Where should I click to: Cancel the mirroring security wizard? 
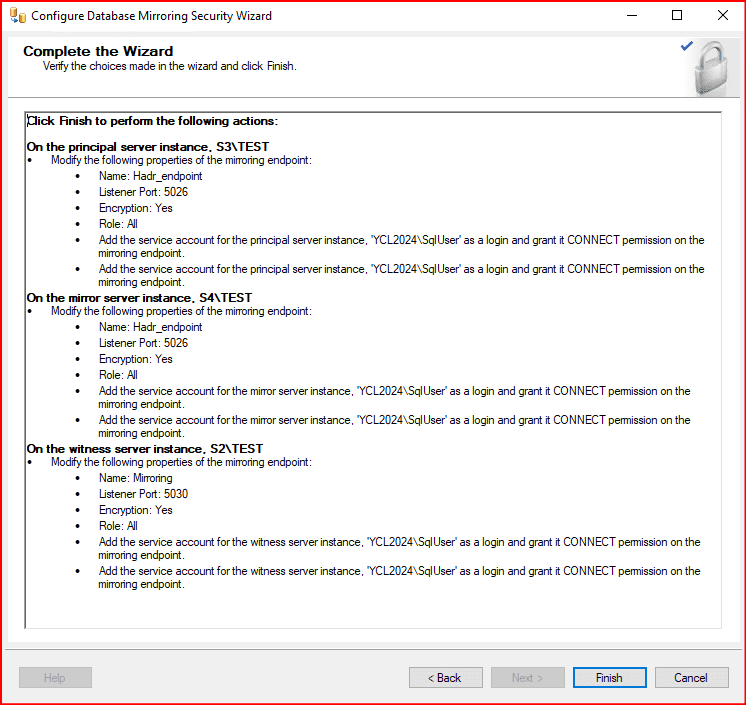tap(691, 677)
